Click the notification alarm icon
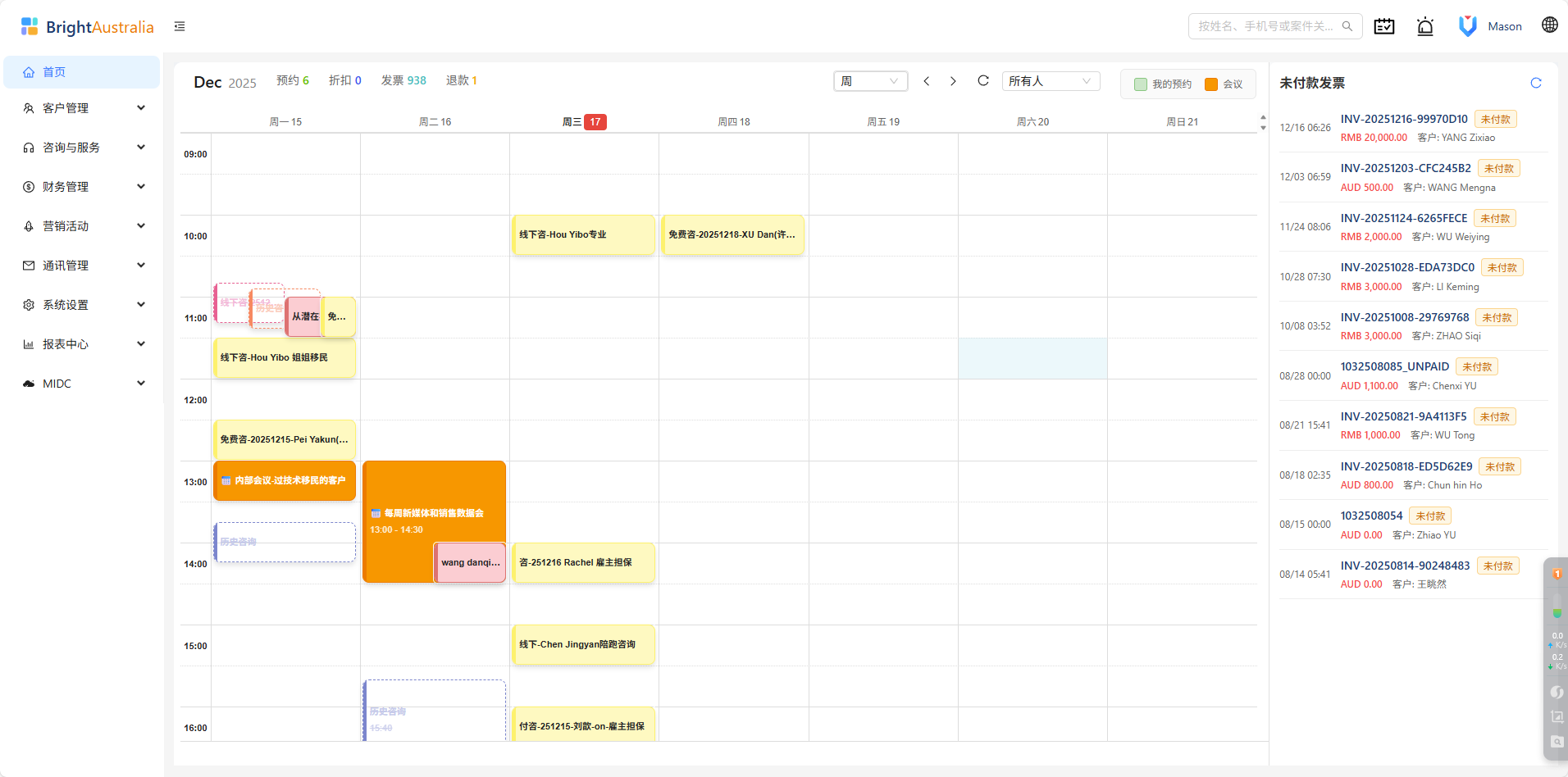The width and height of the screenshot is (1568, 777). click(x=1425, y=25)
